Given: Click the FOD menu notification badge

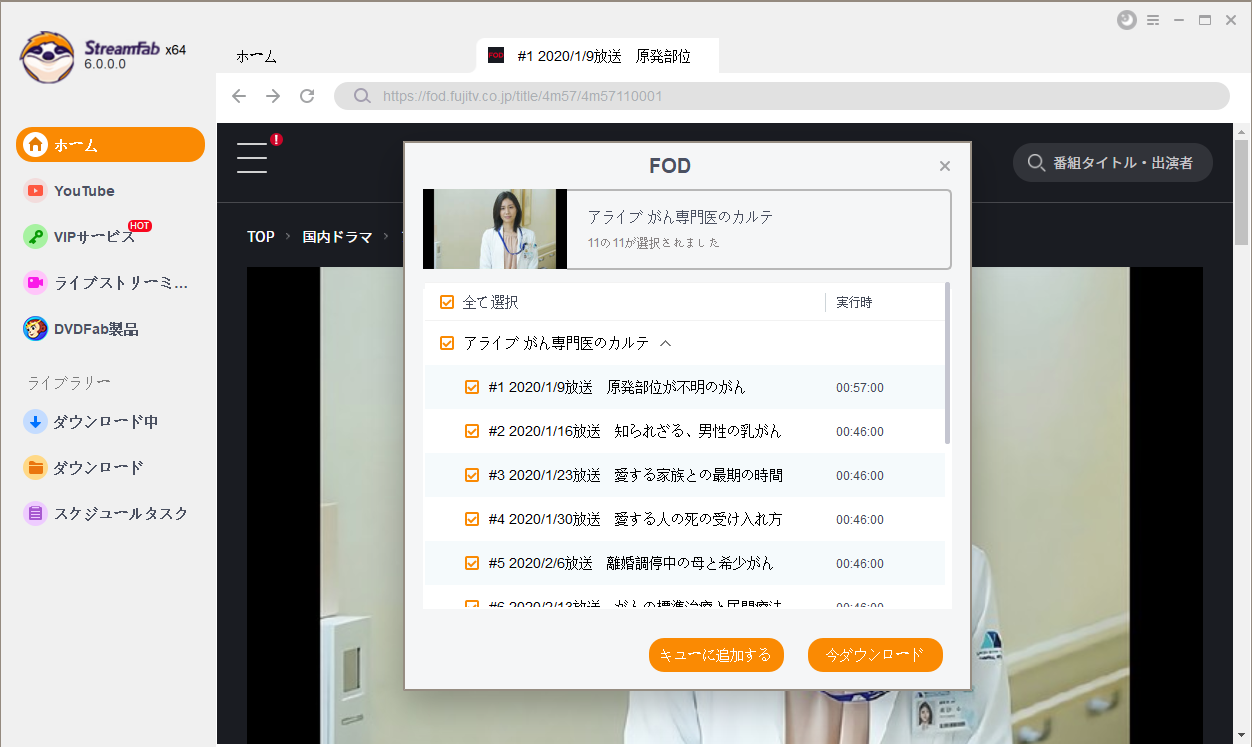Looking at the screenshot, I should point(276,139).
